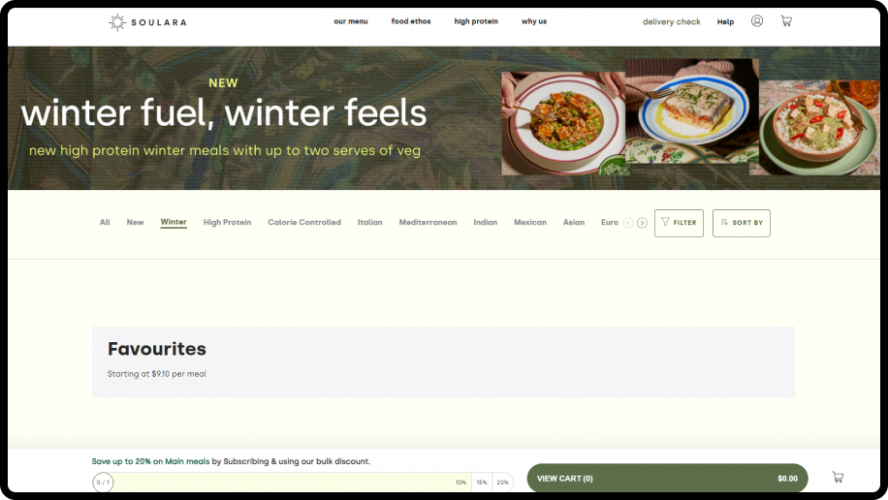Open the user account icon
Viewport: 888px width, 500px height.
click(757, 21)
